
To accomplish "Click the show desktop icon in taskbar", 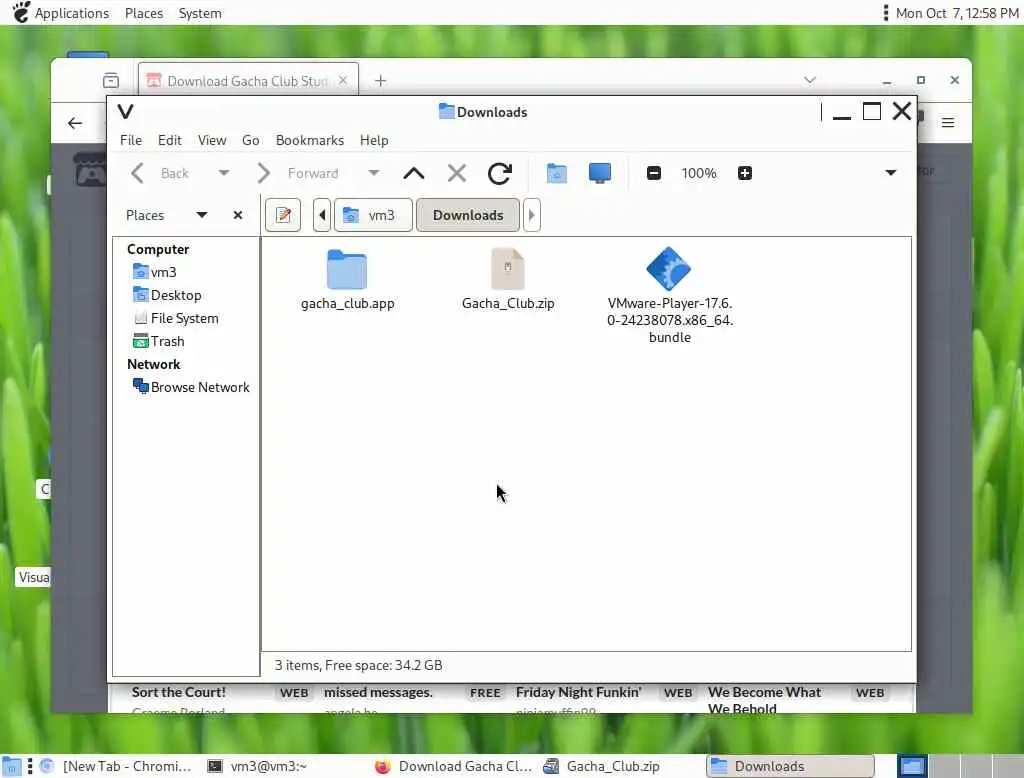I will pyautogui.click(x=11, y=766).
